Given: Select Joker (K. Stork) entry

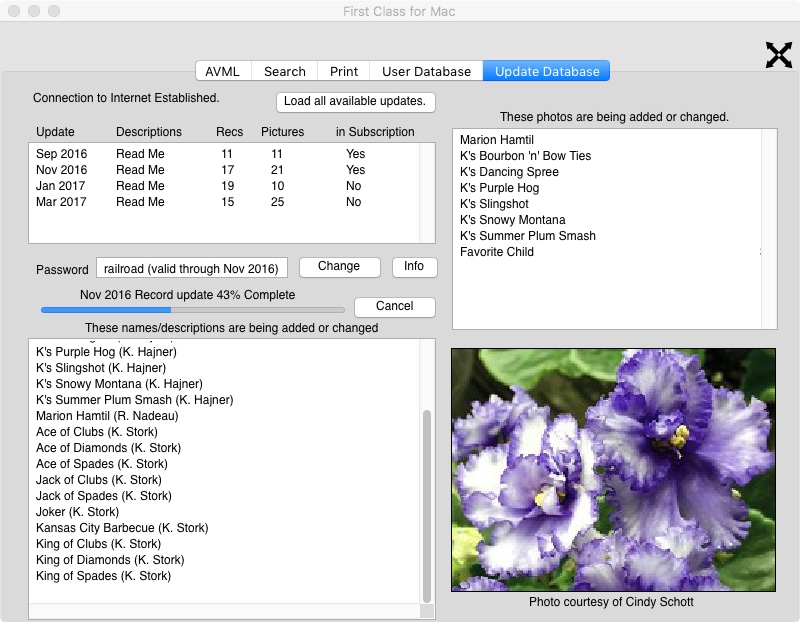Looking at the screenshot, I should [x=78, y=512].
